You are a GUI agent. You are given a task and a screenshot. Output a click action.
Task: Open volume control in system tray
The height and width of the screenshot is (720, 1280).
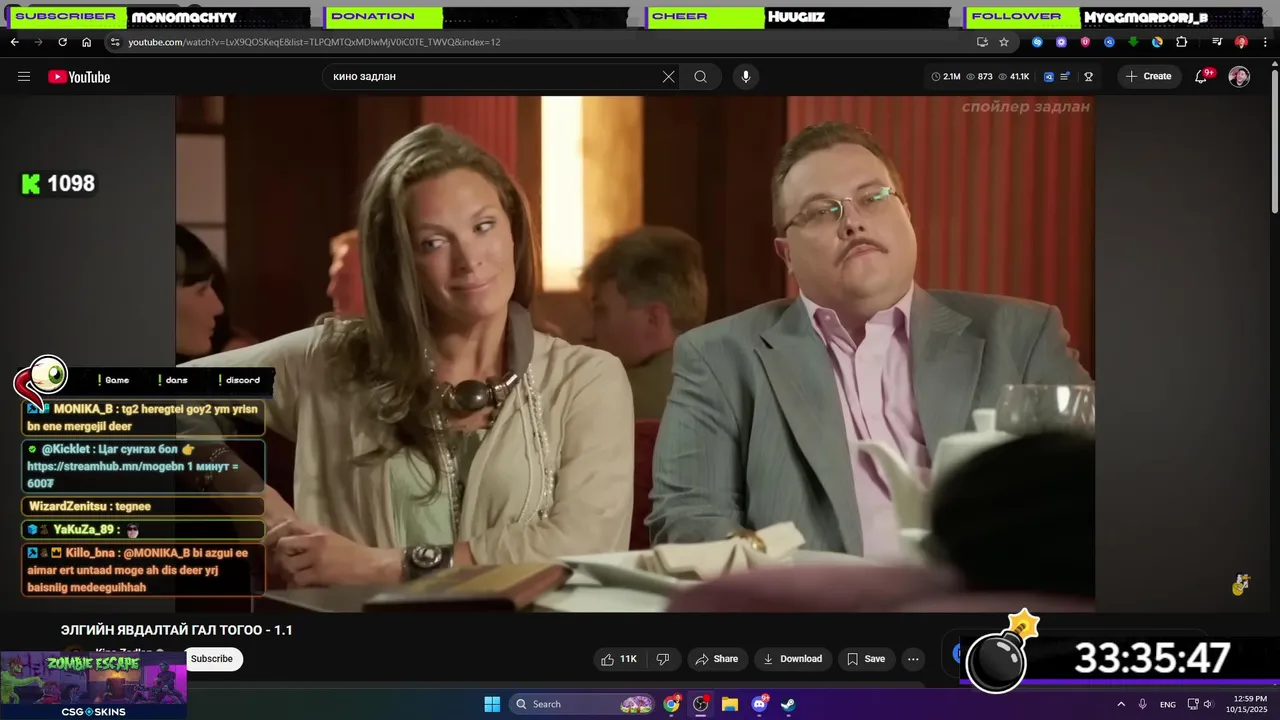pyautogui.click(x=1209, y=704)
